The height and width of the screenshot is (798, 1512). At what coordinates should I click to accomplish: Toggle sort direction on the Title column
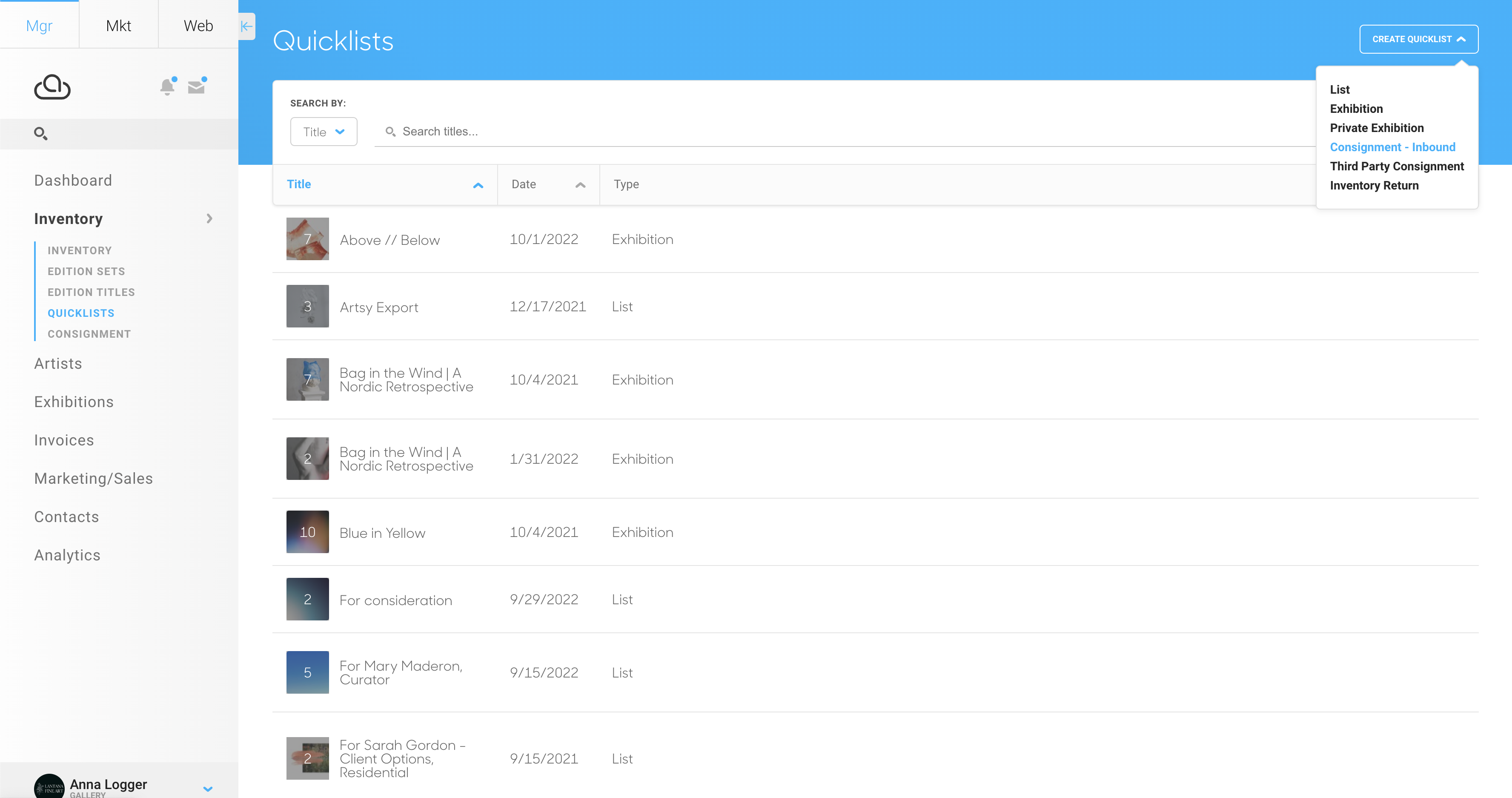pos(478,184)
